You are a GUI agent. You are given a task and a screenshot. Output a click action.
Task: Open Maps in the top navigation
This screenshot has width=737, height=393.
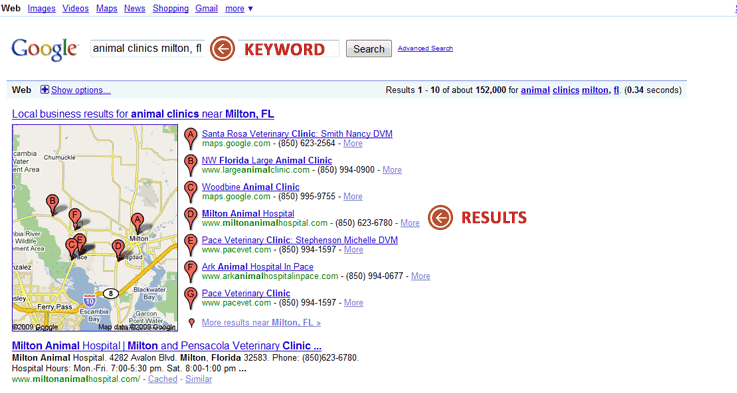[x=107, y=8]
